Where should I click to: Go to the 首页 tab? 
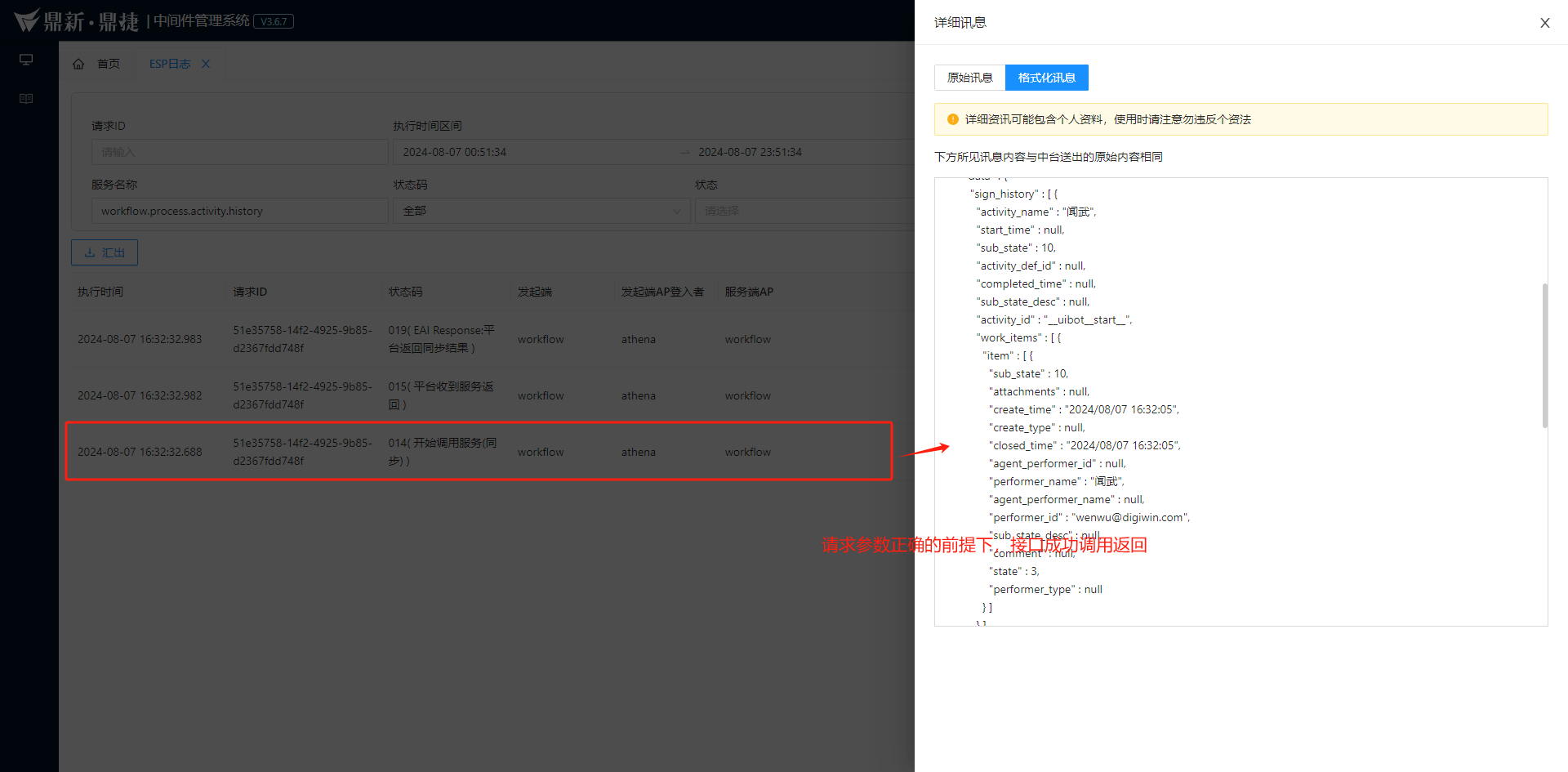pos(108,64)
